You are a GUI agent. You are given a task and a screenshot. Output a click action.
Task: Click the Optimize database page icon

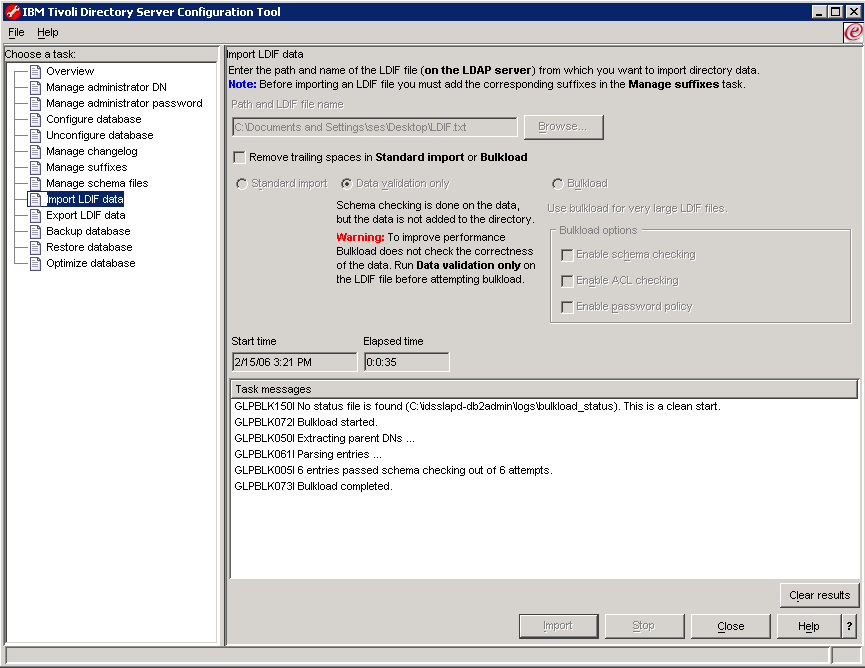[x=36, y=263]
